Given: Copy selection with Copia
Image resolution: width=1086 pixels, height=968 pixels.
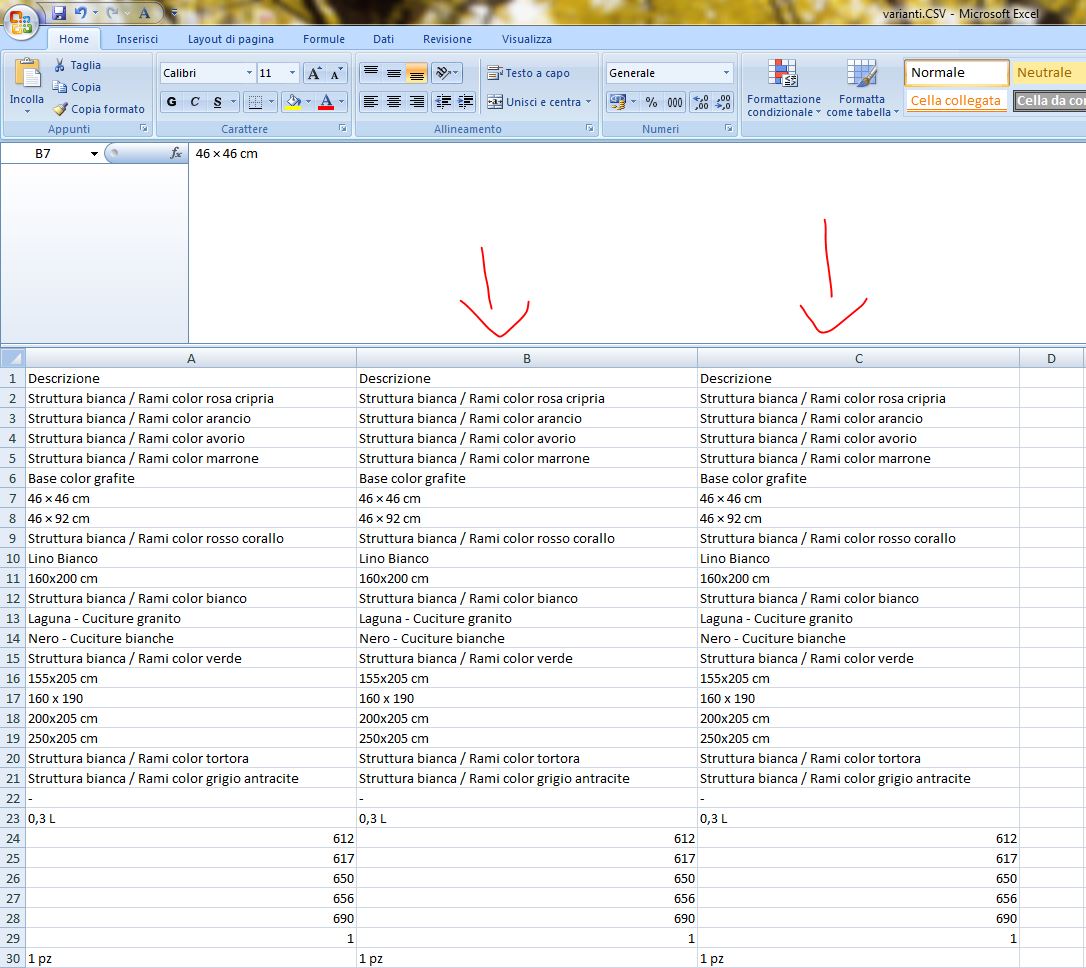Looking at the screenshot, I should [x=77, y=87].
